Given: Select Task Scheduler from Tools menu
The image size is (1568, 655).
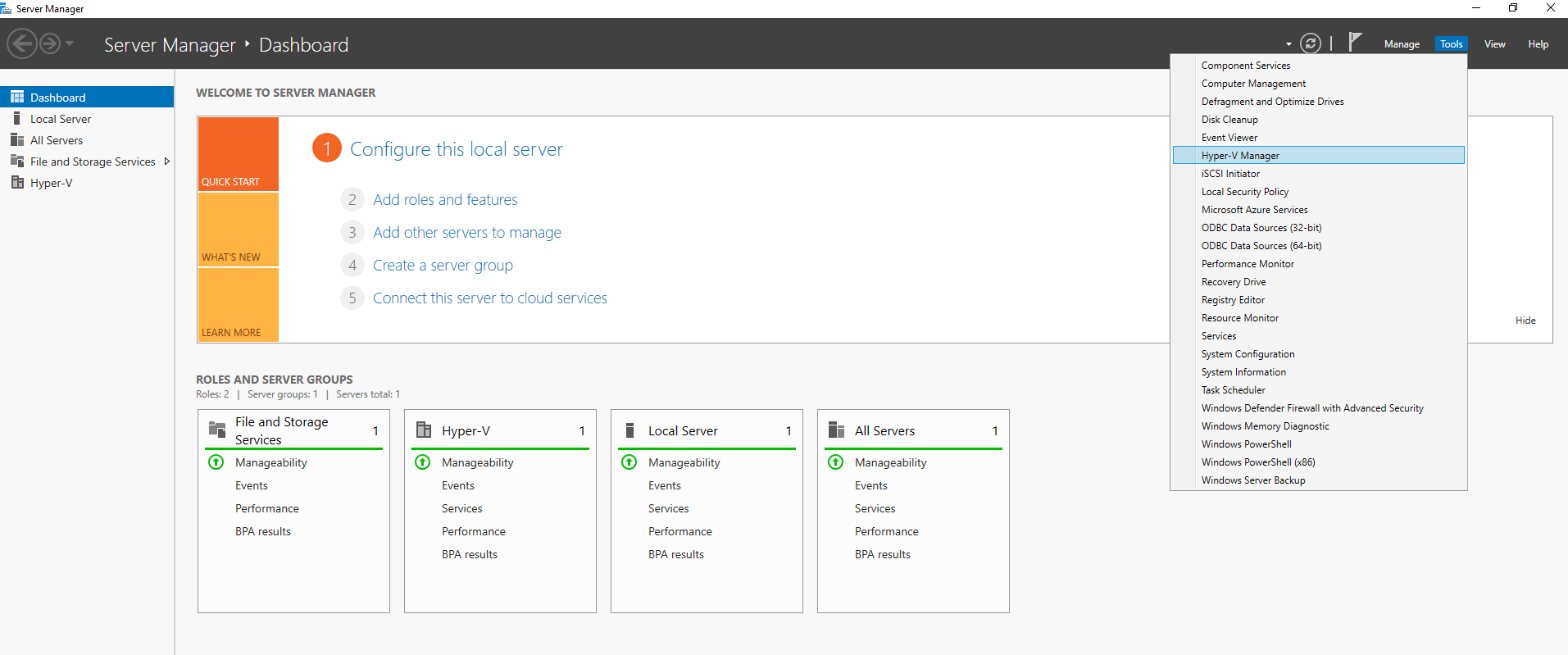Looking at the screenshot, I should click(x=1319, y=390).
